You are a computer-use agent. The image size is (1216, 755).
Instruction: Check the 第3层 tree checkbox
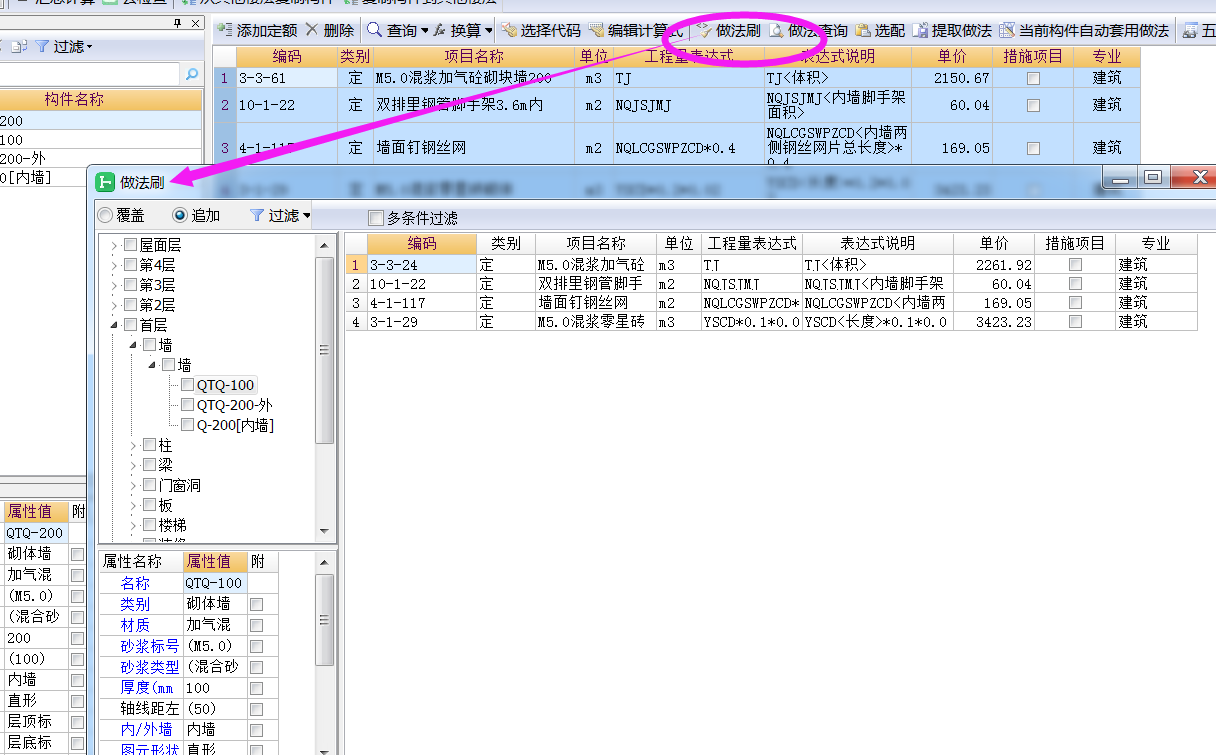click(130, 285)
